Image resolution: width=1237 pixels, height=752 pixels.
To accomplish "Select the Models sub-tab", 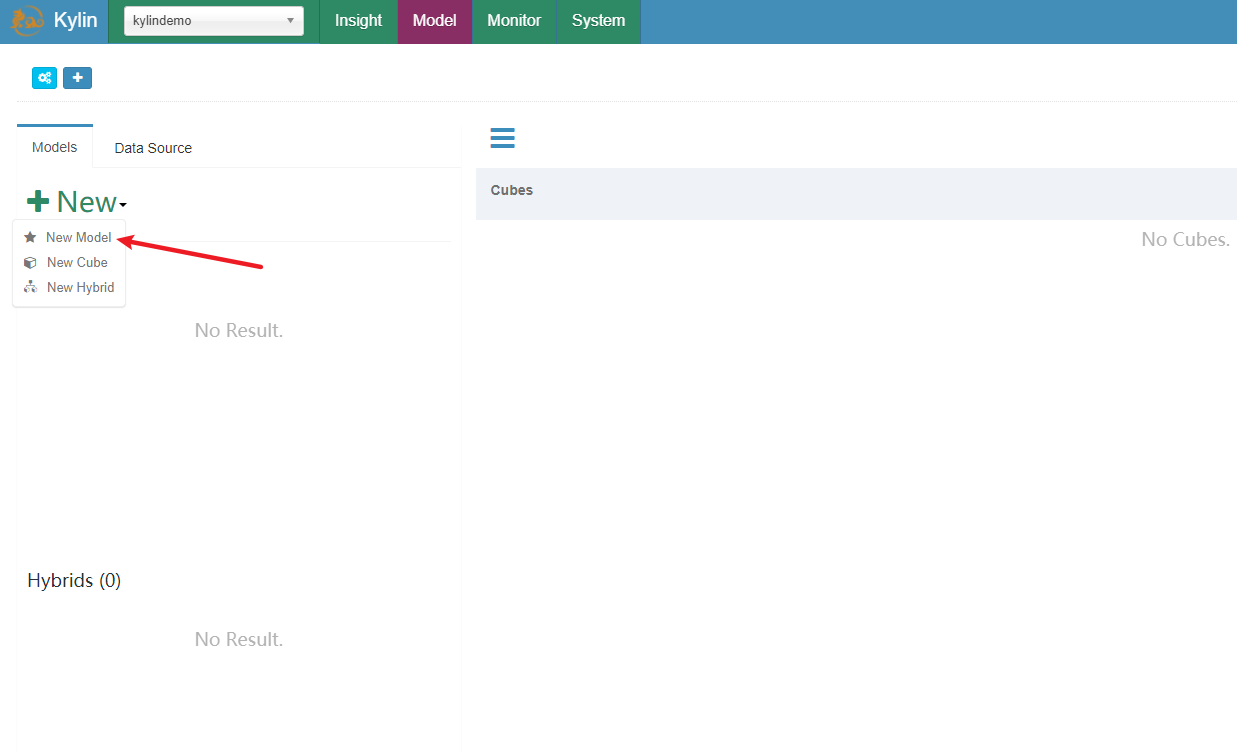I will [54, 147].
